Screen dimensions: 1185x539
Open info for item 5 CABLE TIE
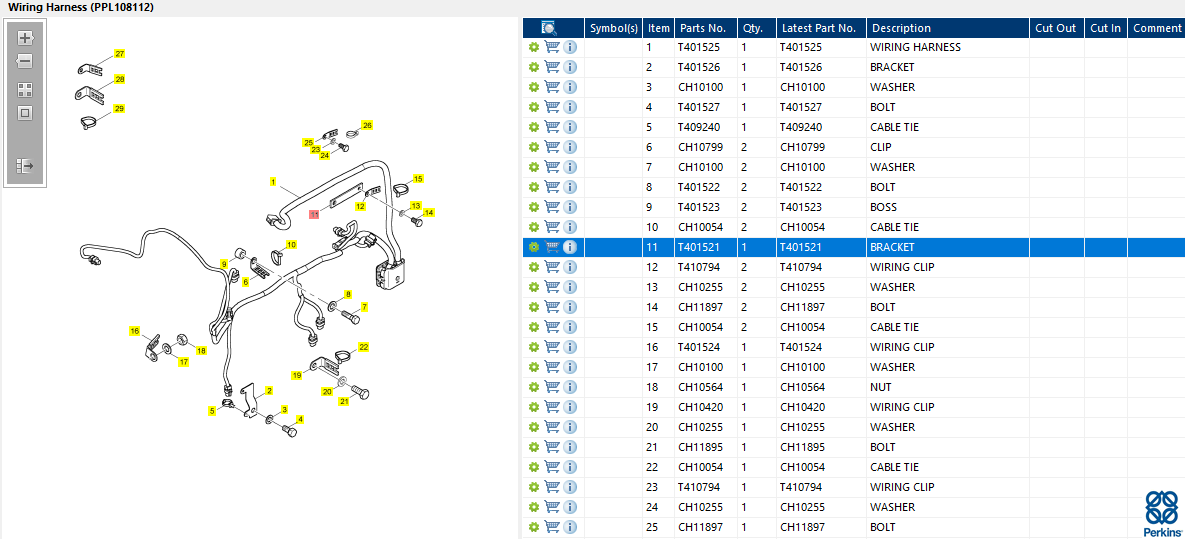click(x=570, y=127)
